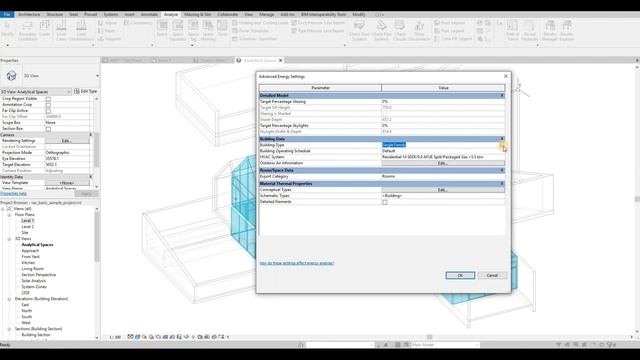This screenshot has width=640, height=360.
Task: Click HVAC System value field
Action: [443, 157]
